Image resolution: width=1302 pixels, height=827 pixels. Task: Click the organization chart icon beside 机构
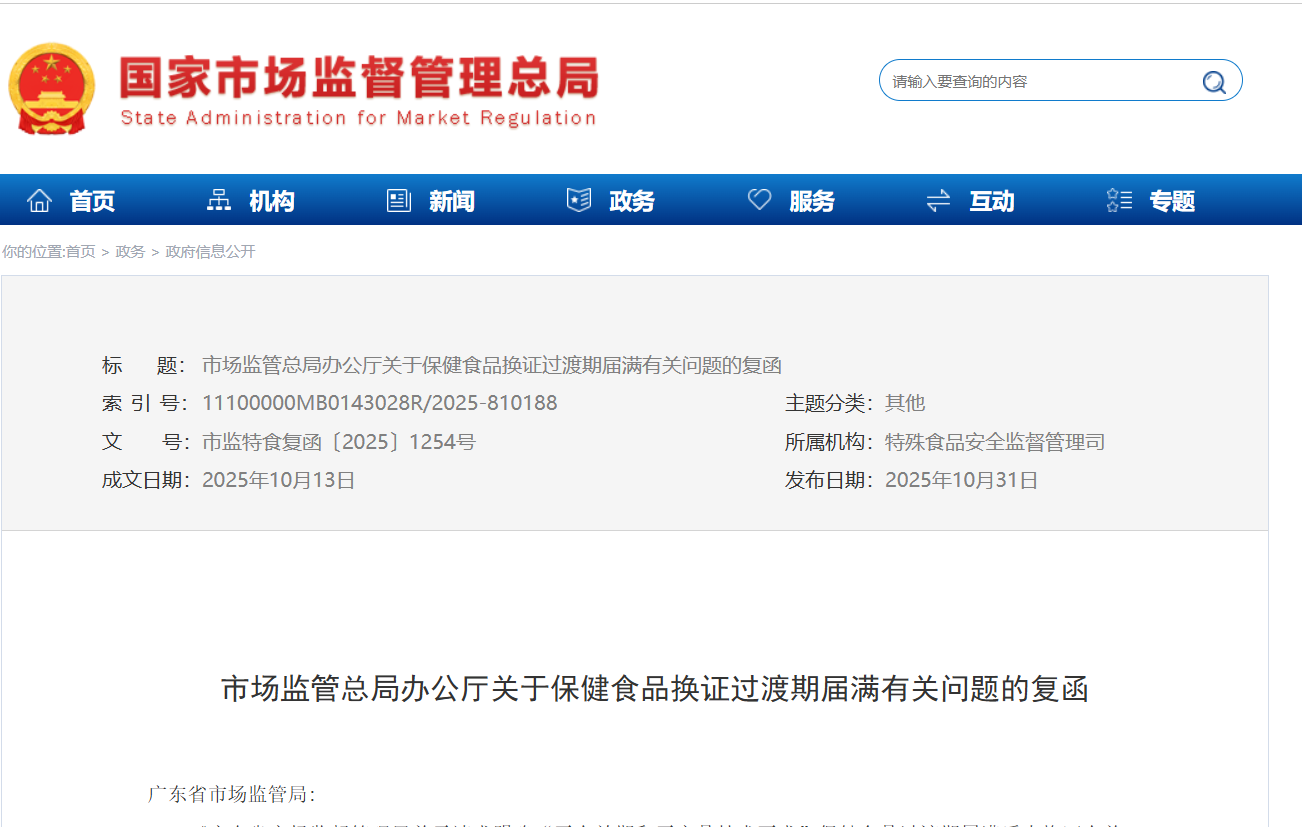218,199
